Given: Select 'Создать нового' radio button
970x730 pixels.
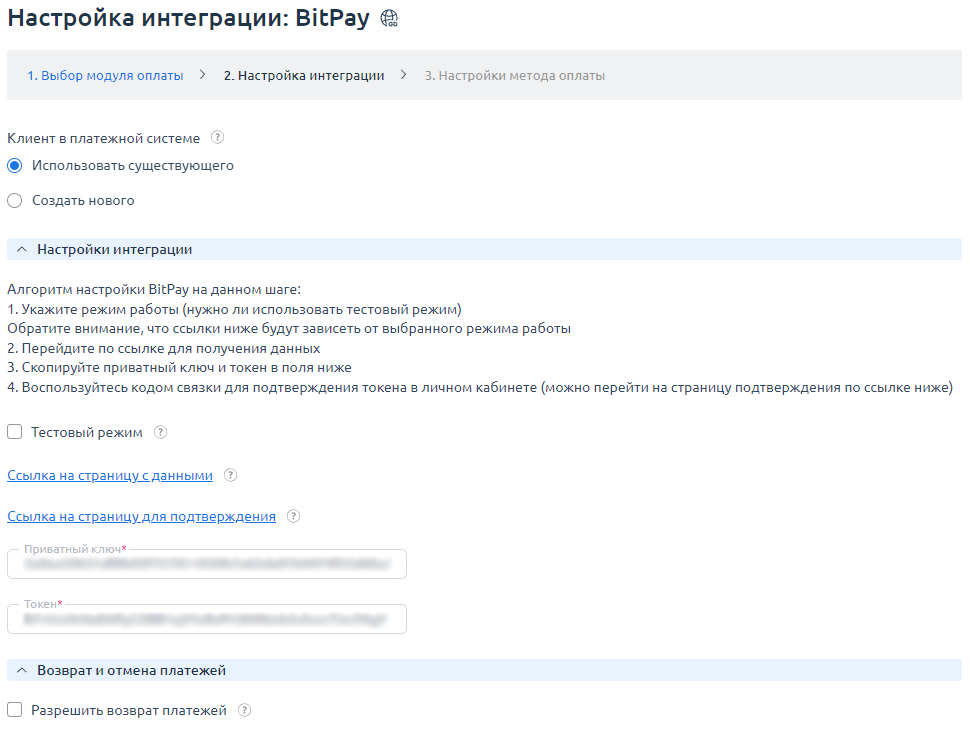Looking at the screenshot, I should pos(14,200).
